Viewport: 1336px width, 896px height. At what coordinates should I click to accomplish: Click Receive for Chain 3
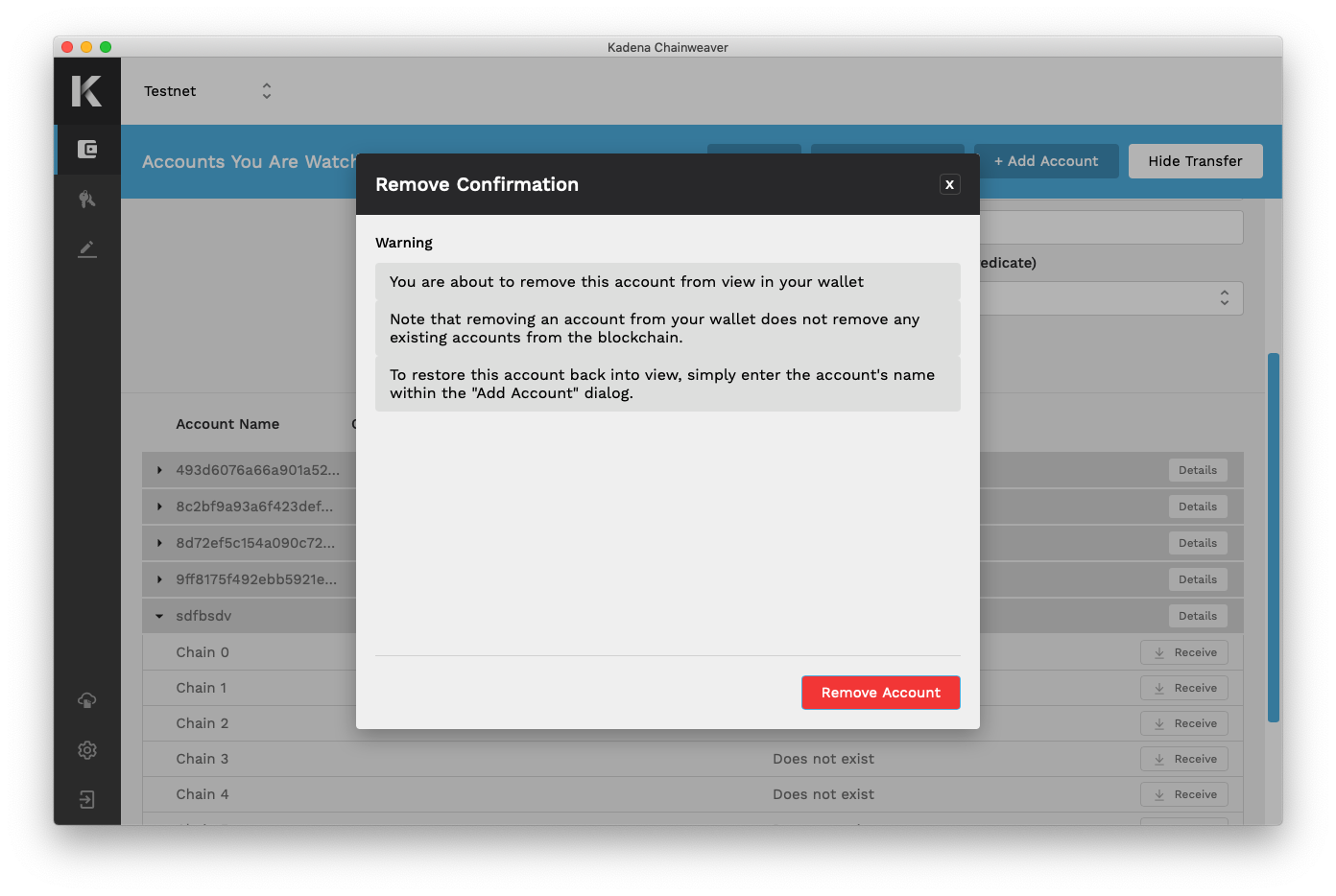pyautogui.click(x=1183, y=759)
